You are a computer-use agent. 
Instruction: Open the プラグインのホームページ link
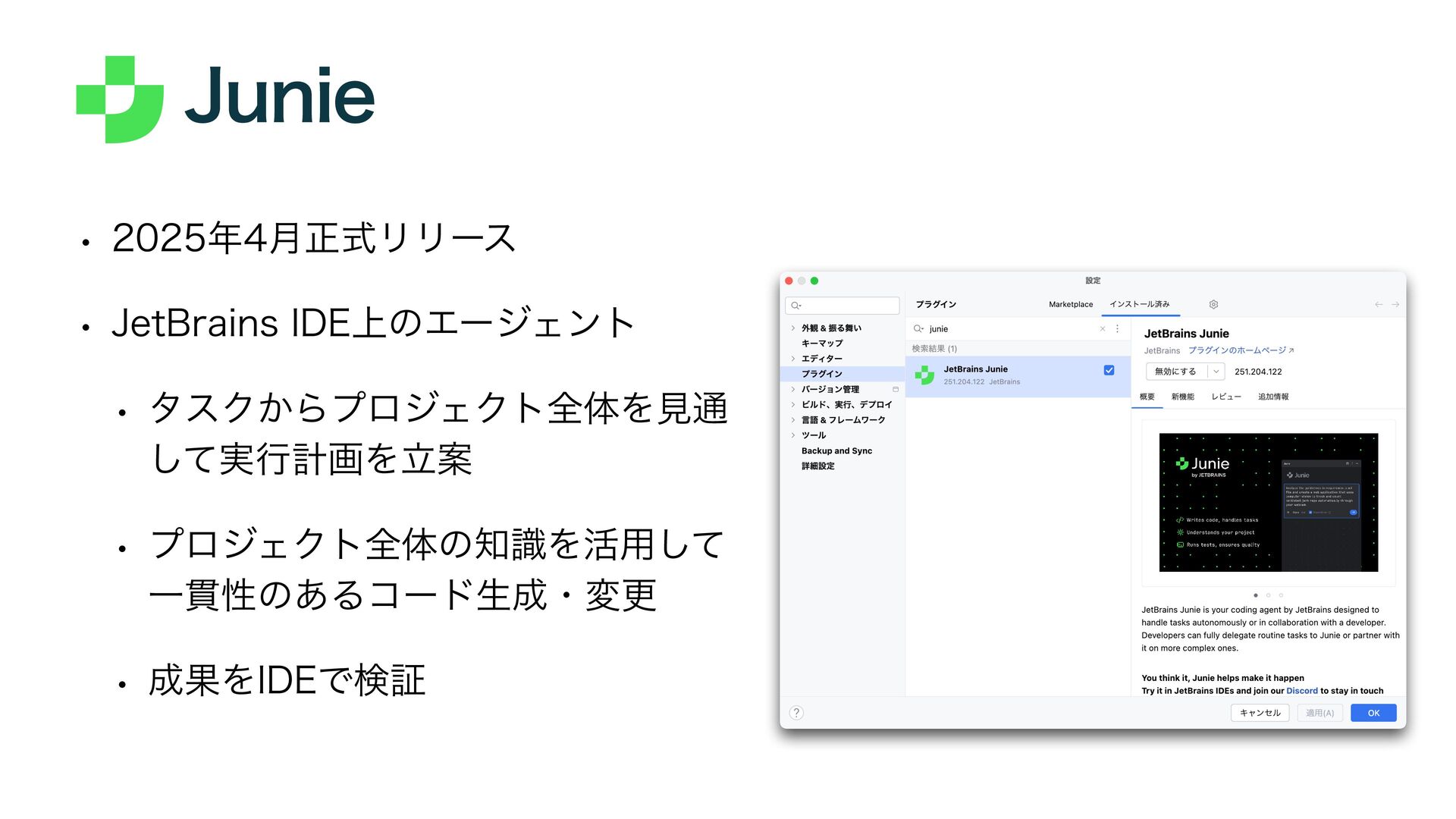coord(1241,350)
